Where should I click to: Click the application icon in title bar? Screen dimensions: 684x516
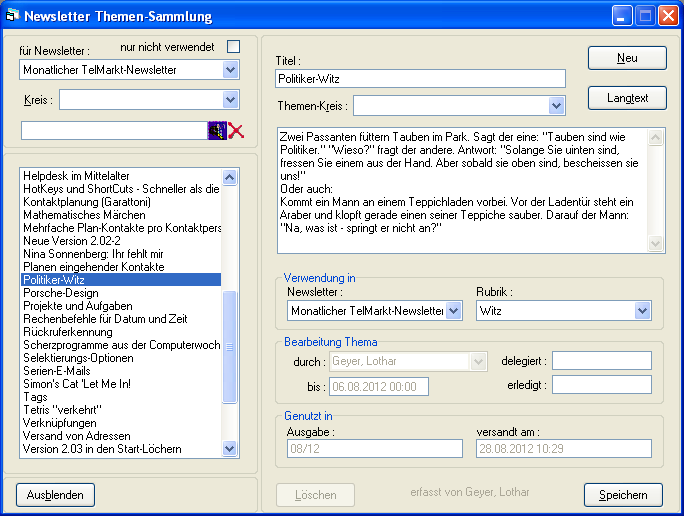[x=11, y=16]
